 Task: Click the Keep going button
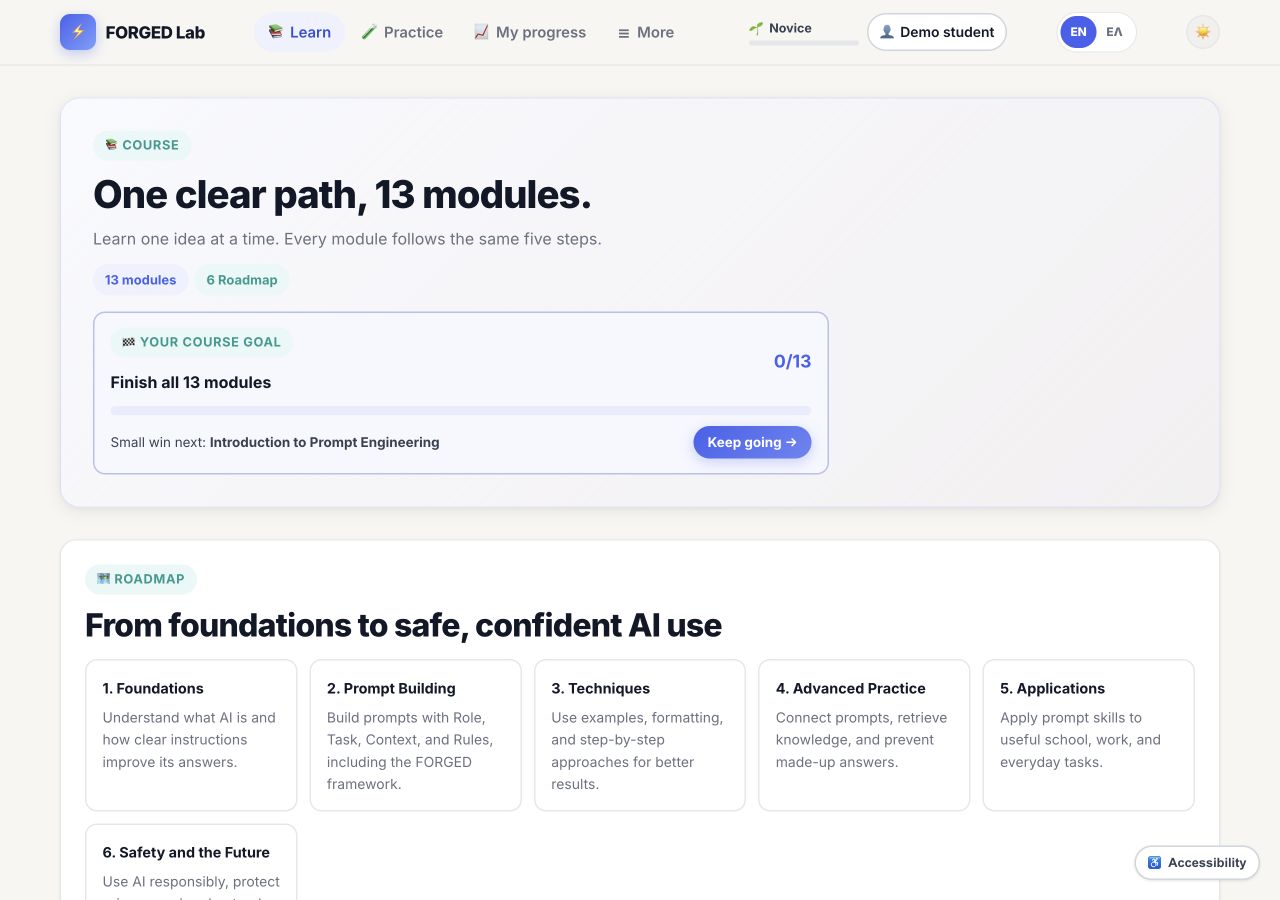752,442
